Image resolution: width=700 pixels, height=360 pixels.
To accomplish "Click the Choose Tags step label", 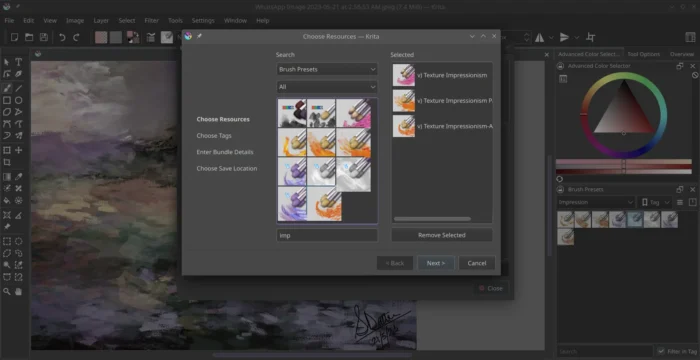I will click(214, 136).
